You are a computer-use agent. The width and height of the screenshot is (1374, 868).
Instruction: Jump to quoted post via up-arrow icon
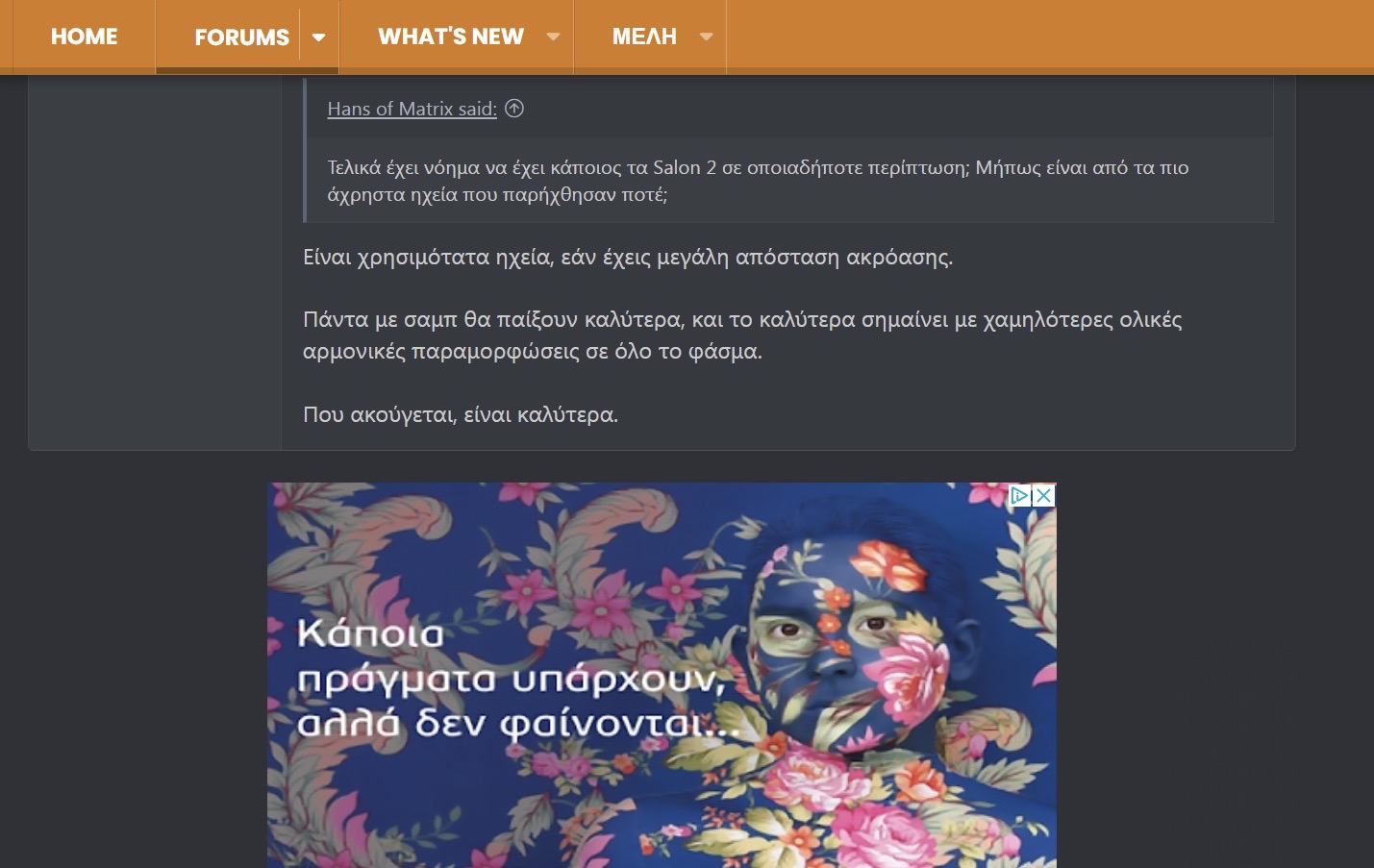[514, 109]
